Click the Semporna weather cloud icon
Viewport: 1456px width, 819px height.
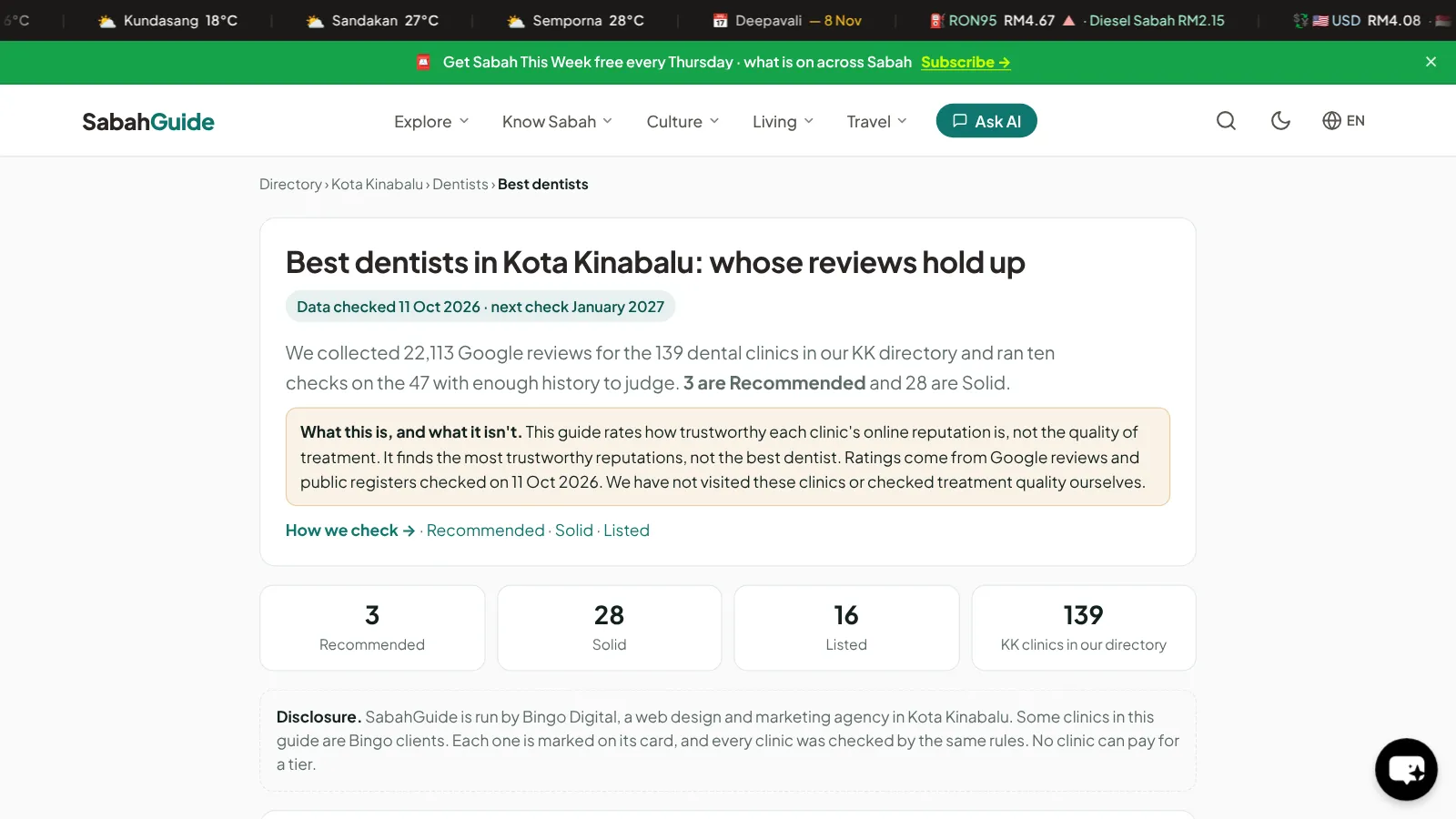[516, 21]
